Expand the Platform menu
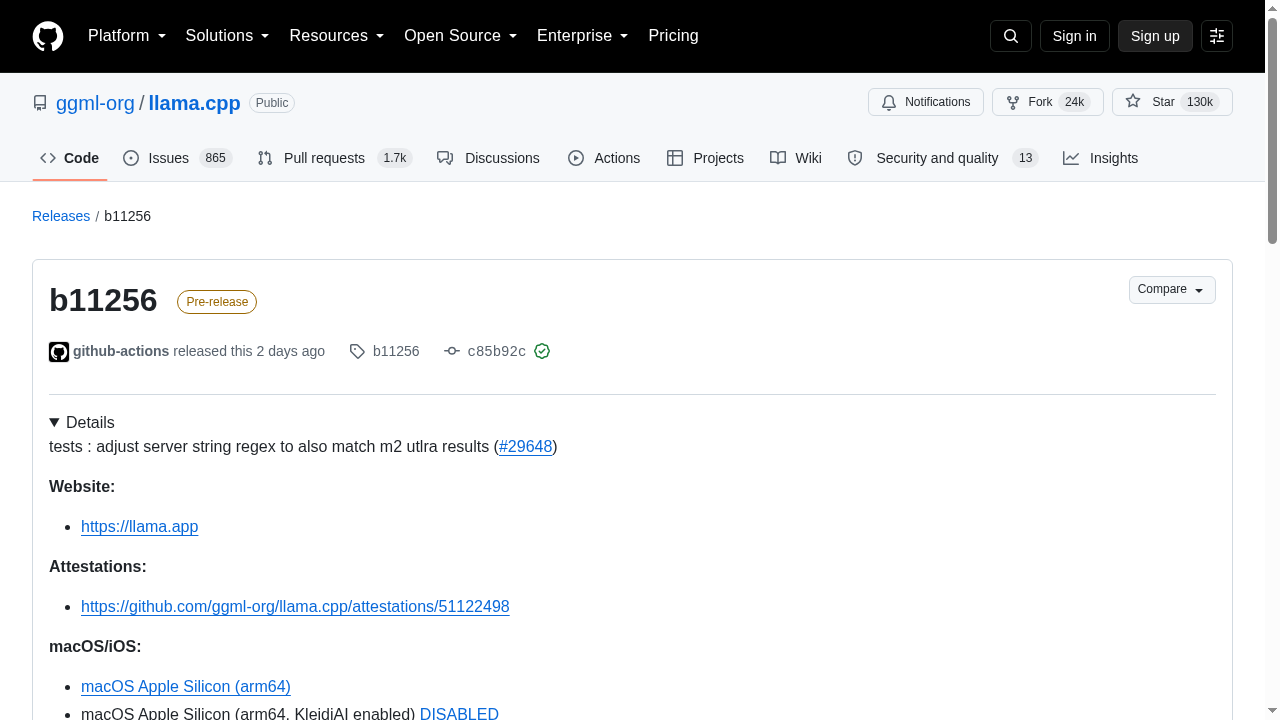The image size is (1280, 720). [127, 36]
